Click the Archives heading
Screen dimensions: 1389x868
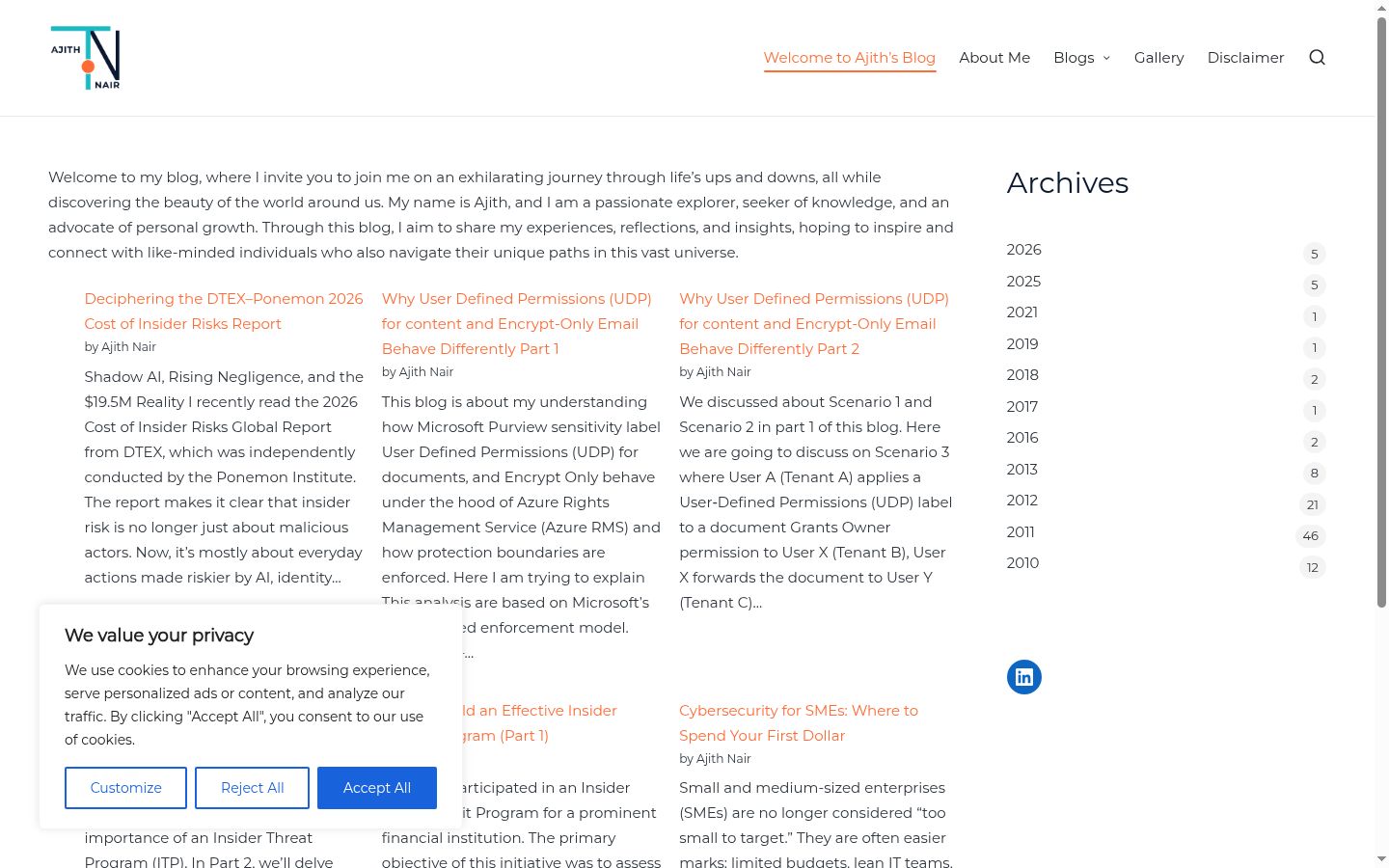point(1068,183)
